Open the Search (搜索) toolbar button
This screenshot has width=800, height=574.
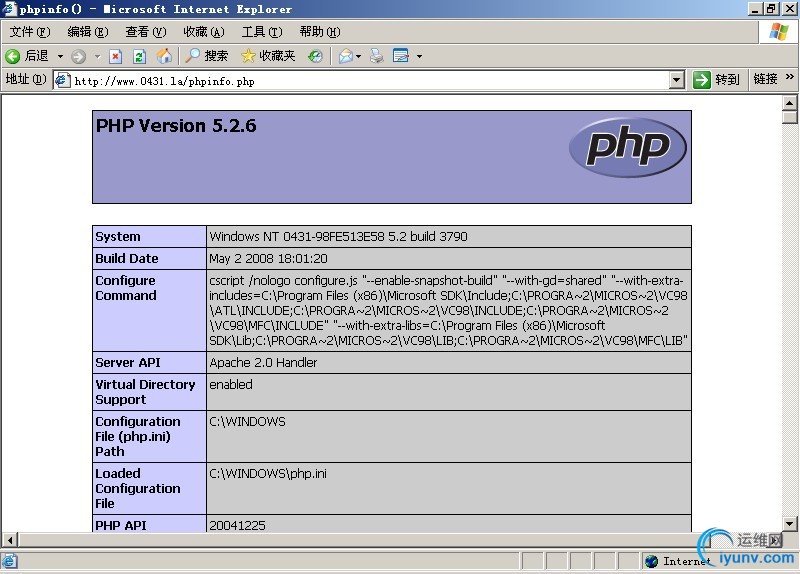click(206, 56)
